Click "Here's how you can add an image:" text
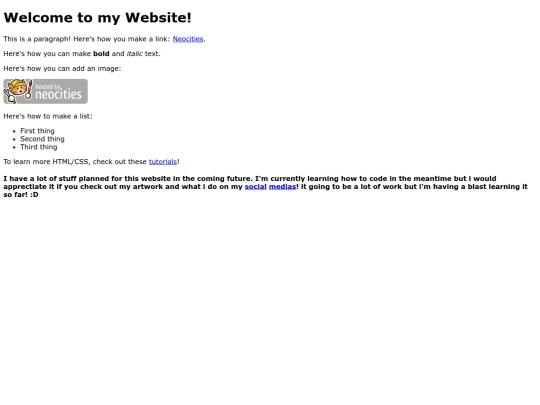 [x=62, y=69]
